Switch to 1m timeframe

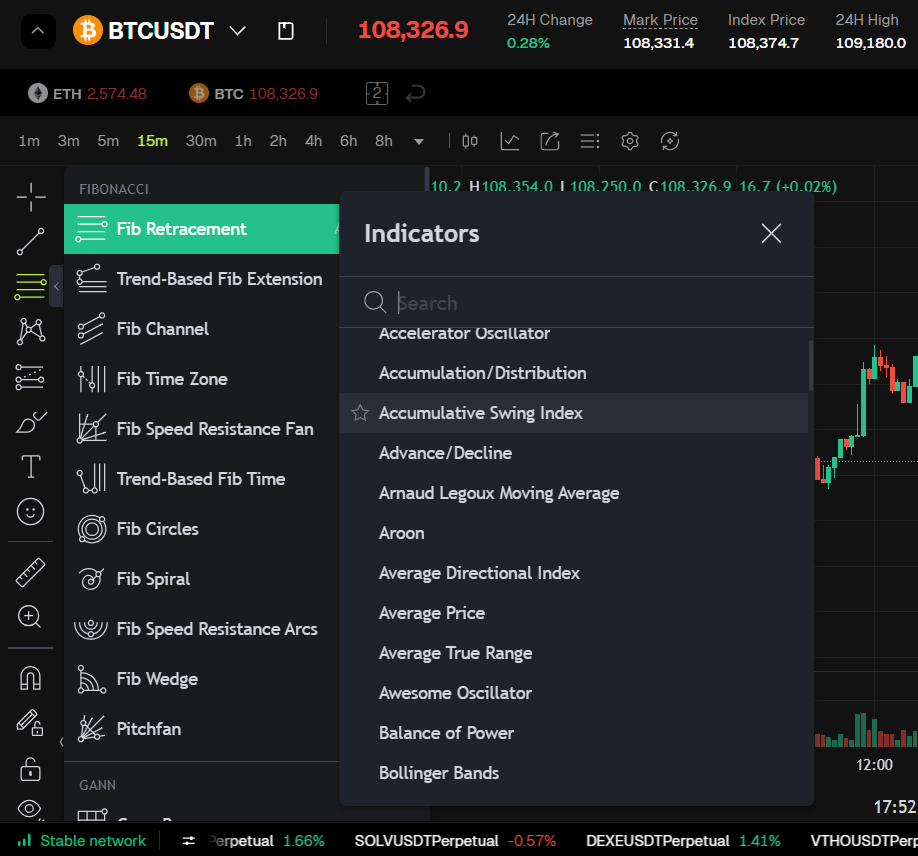[x=29, y=141]
